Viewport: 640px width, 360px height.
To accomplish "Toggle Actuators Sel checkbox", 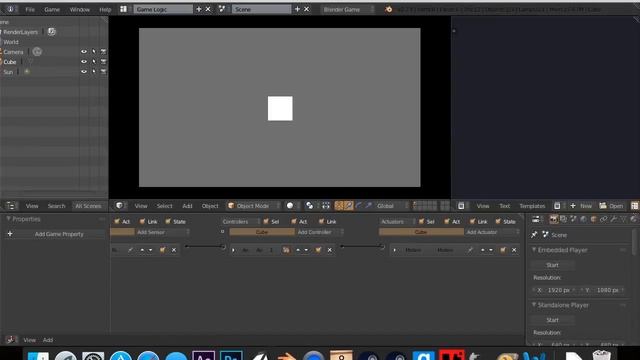I will pos(421,221).
